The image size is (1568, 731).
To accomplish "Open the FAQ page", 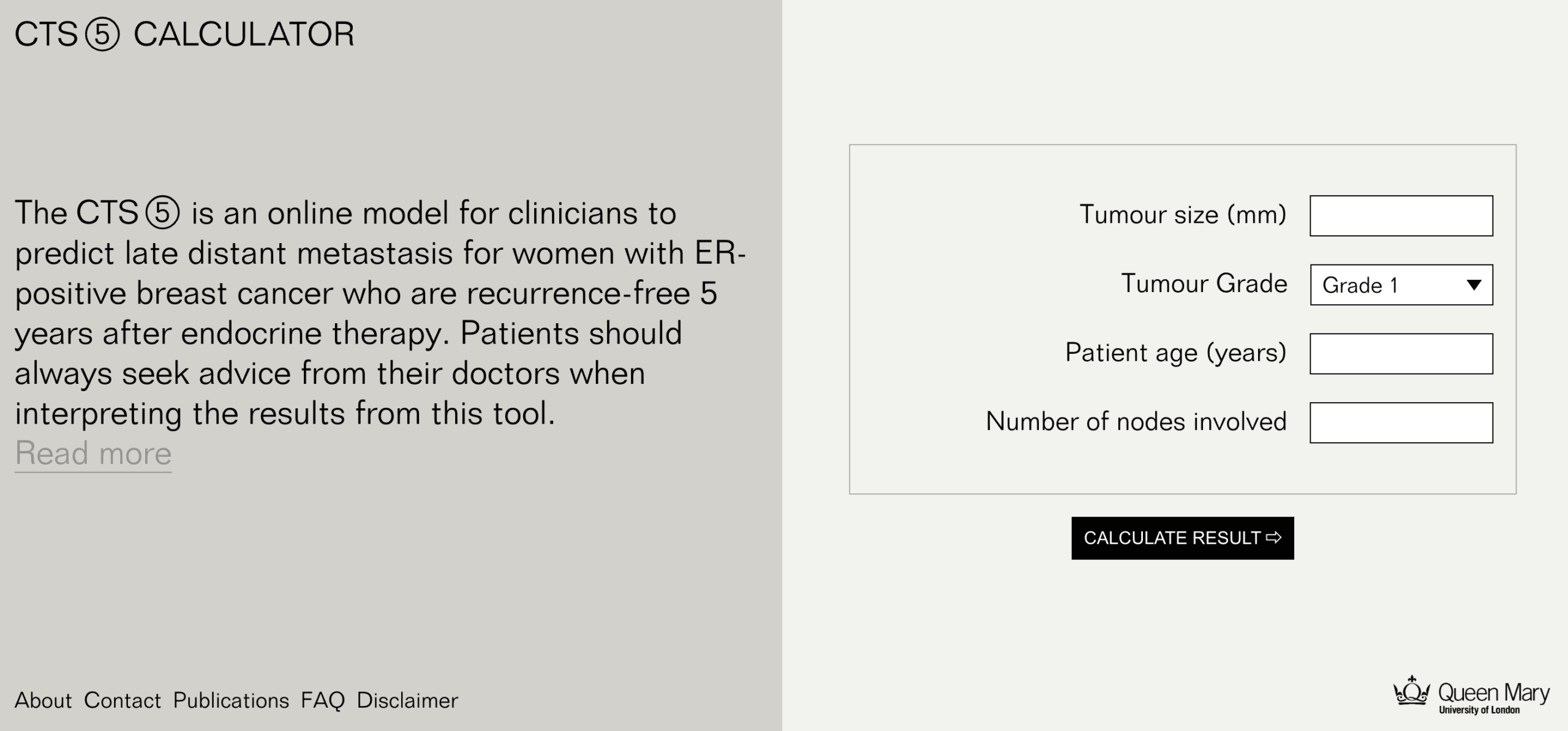I will tap(323, 700).
